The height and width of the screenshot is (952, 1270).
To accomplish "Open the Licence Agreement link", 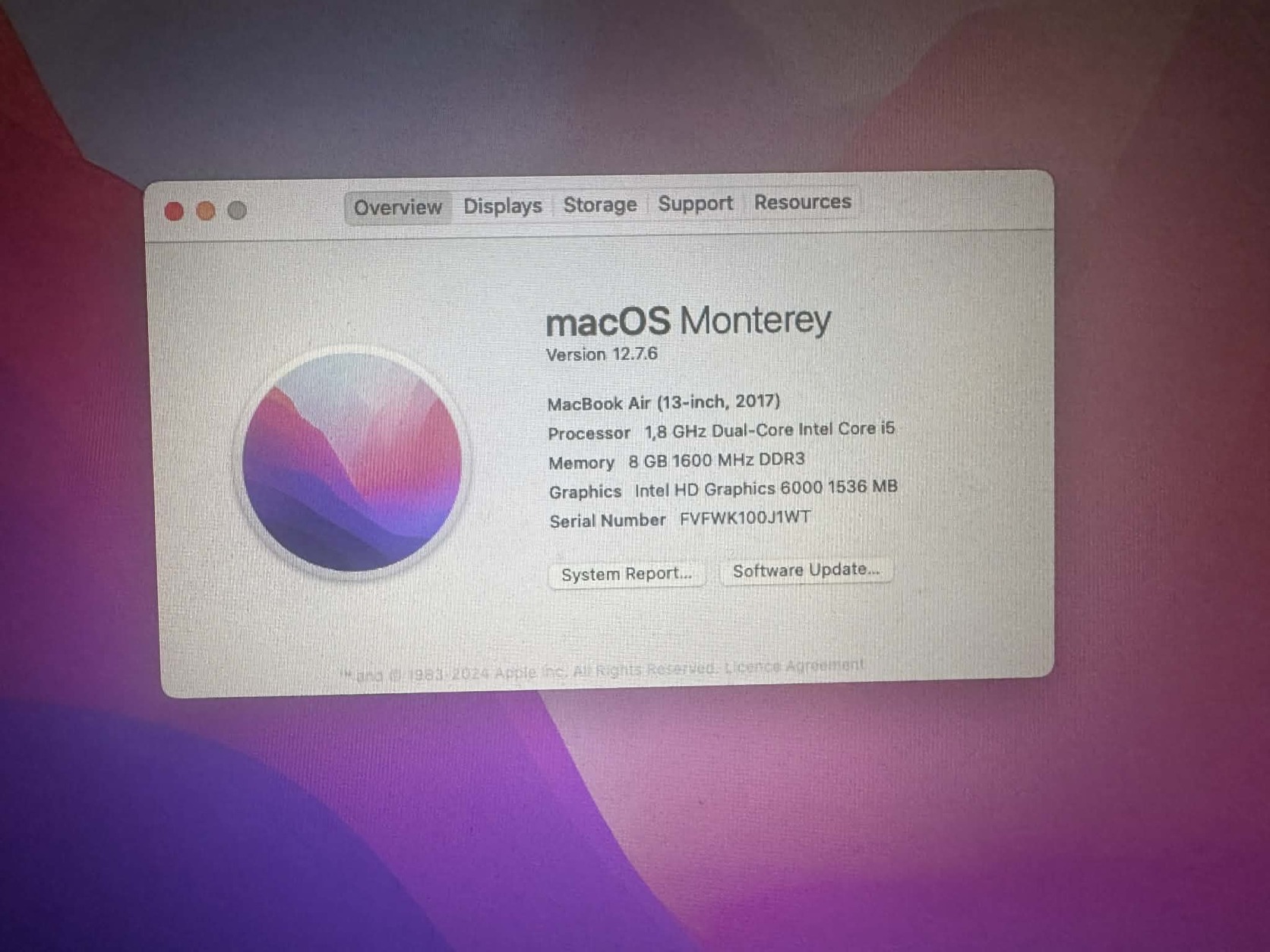I will [794, 666].
